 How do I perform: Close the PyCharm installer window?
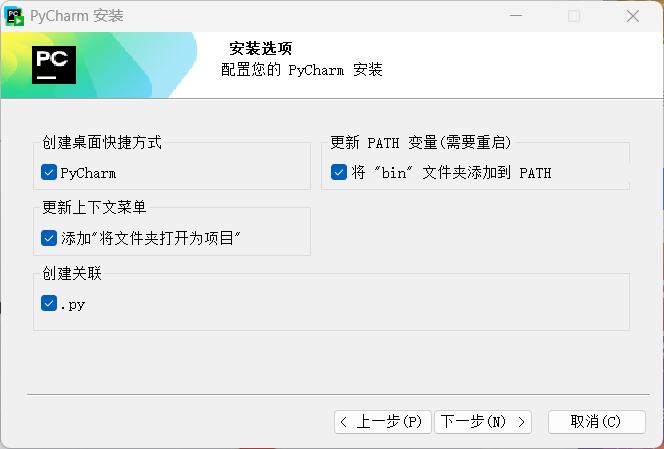(633, 16)
